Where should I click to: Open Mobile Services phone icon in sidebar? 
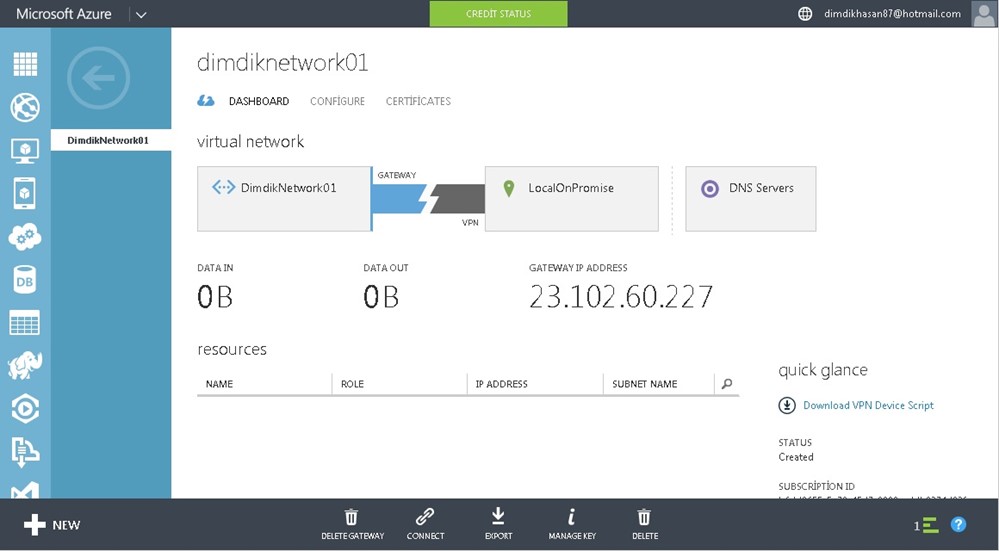tap(25, 194)
